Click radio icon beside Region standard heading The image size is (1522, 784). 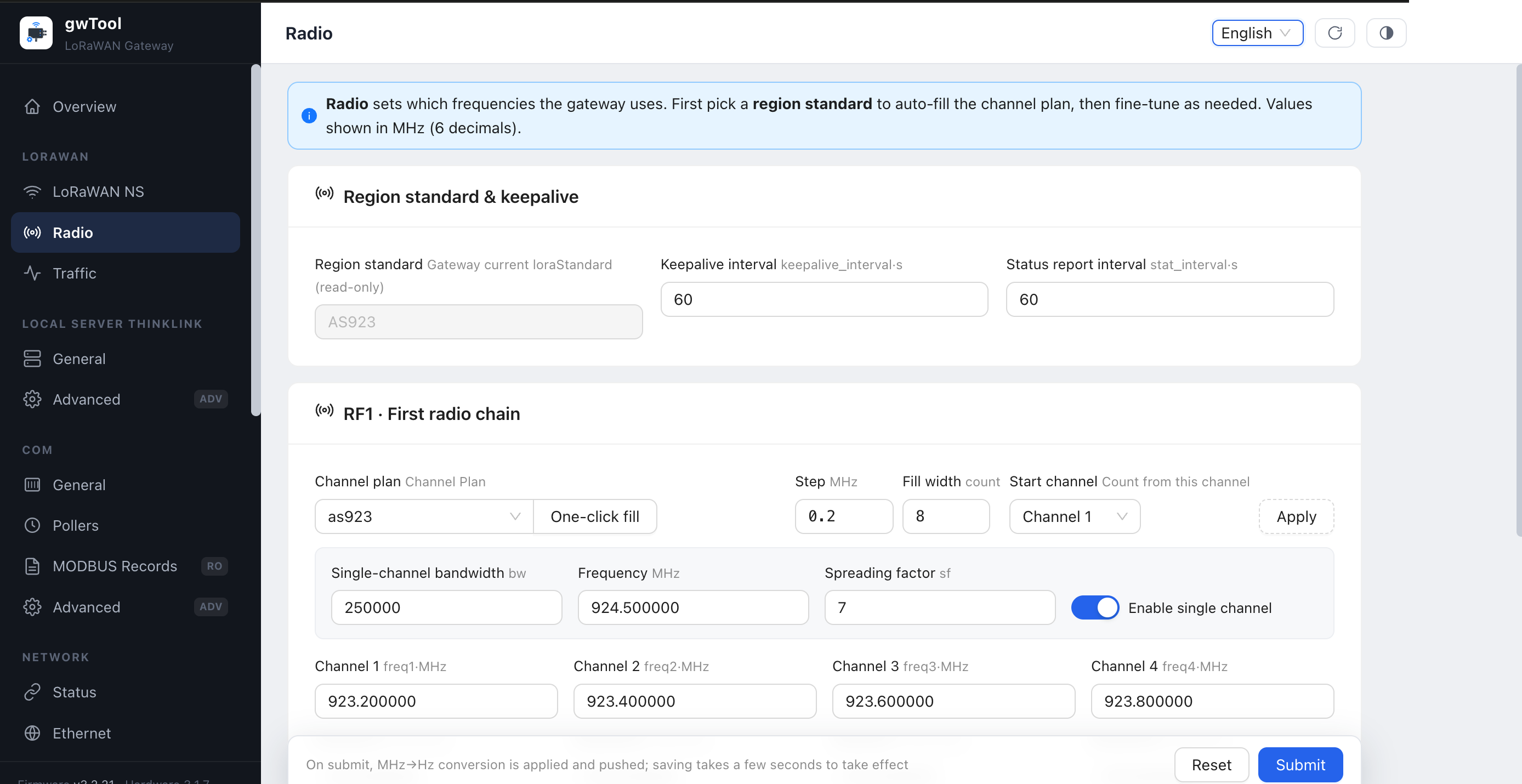(325, 193)
